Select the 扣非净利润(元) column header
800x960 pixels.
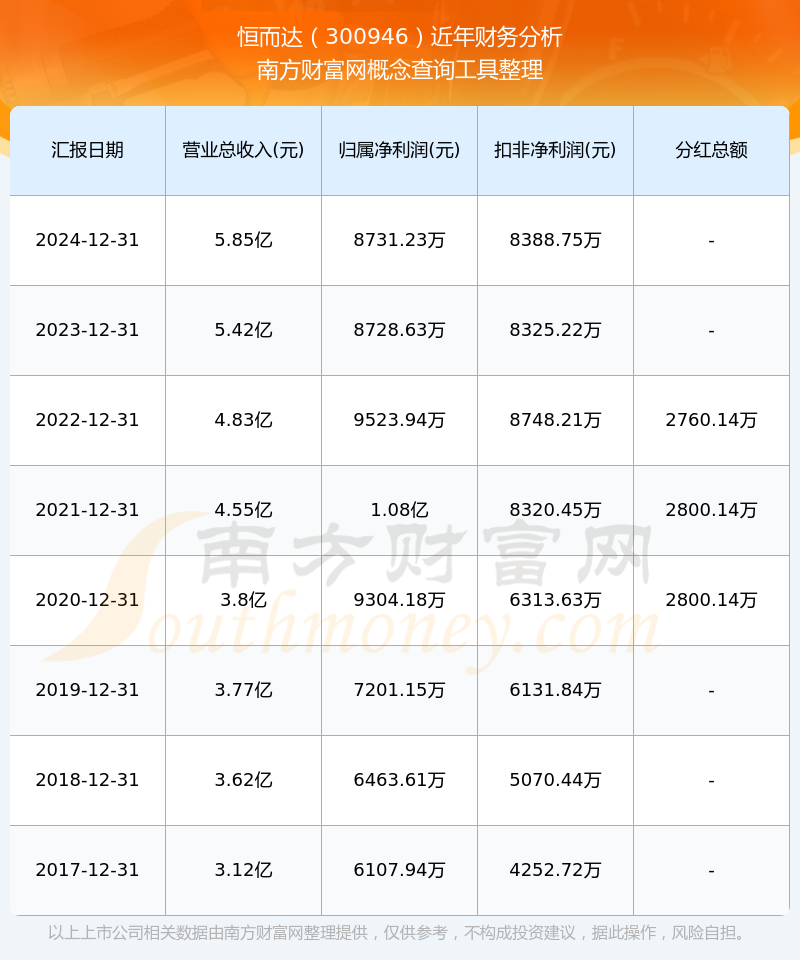555,150
